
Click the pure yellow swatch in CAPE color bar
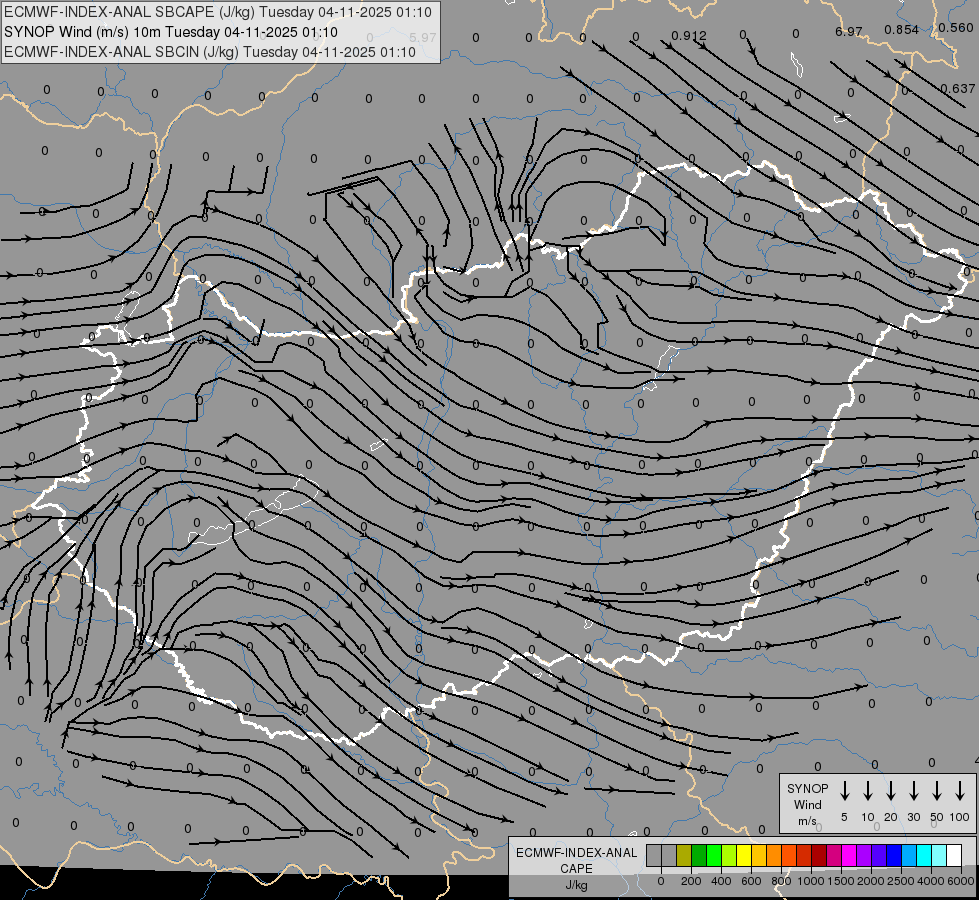(x=744, y=856)
